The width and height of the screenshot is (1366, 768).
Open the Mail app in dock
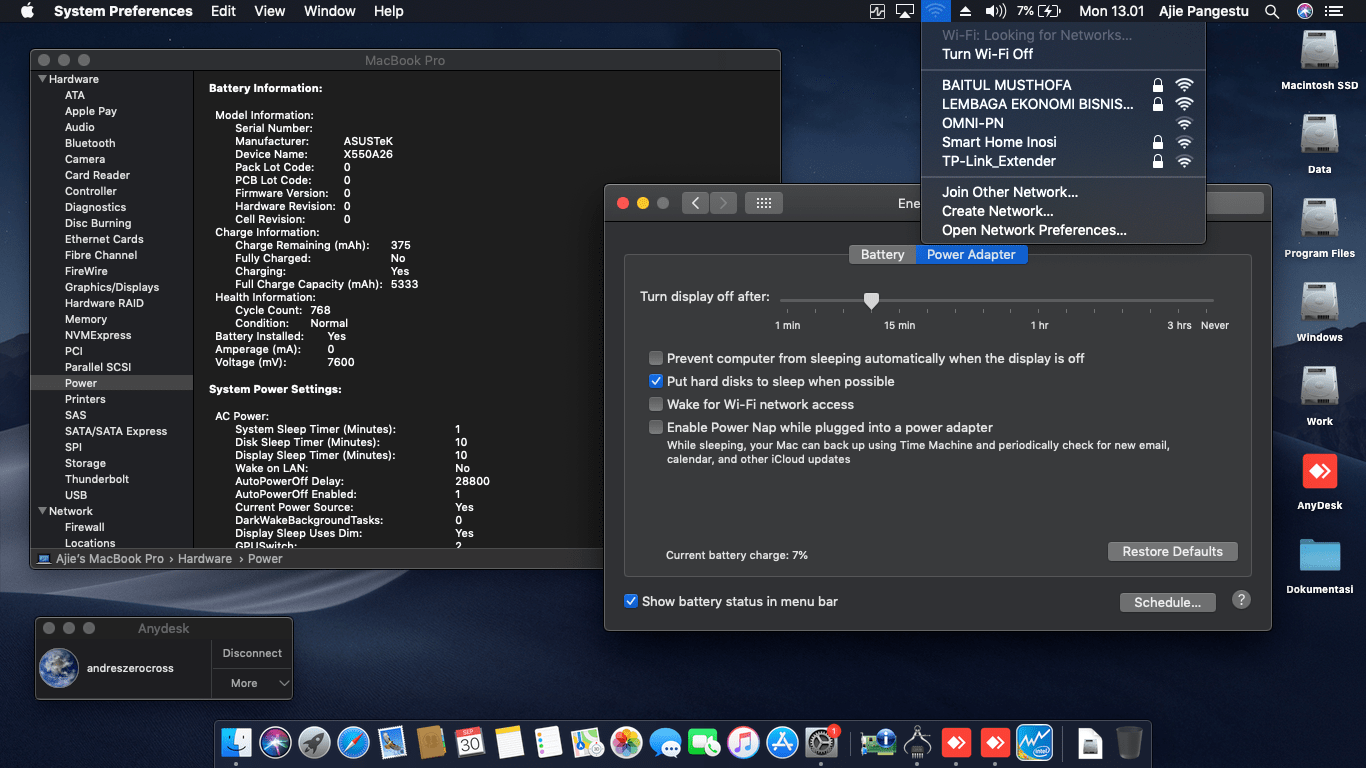(x=392, y=742)
